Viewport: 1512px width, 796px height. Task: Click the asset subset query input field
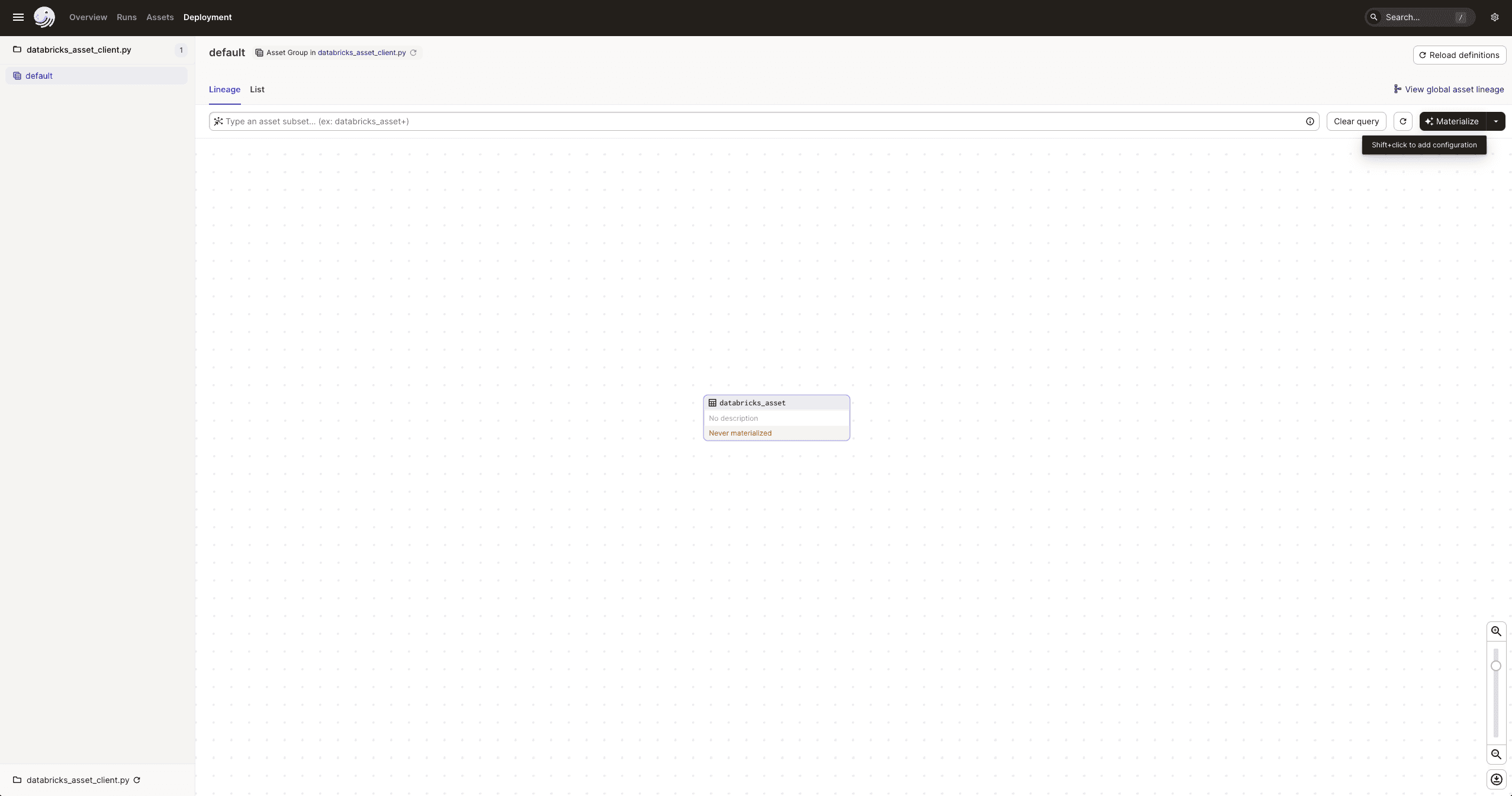pos(764,121)
